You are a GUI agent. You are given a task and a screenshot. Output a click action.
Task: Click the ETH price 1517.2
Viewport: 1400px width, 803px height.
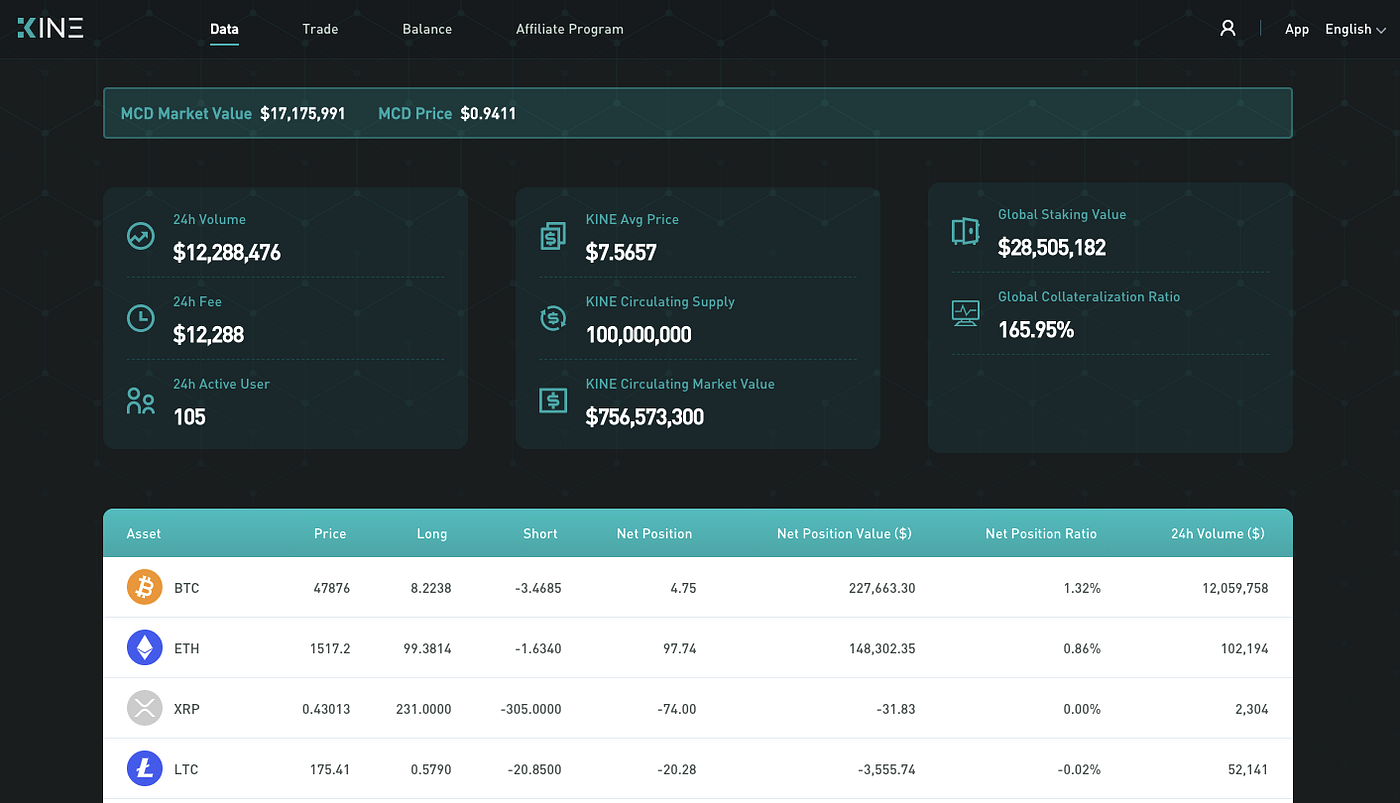point(330,648)
